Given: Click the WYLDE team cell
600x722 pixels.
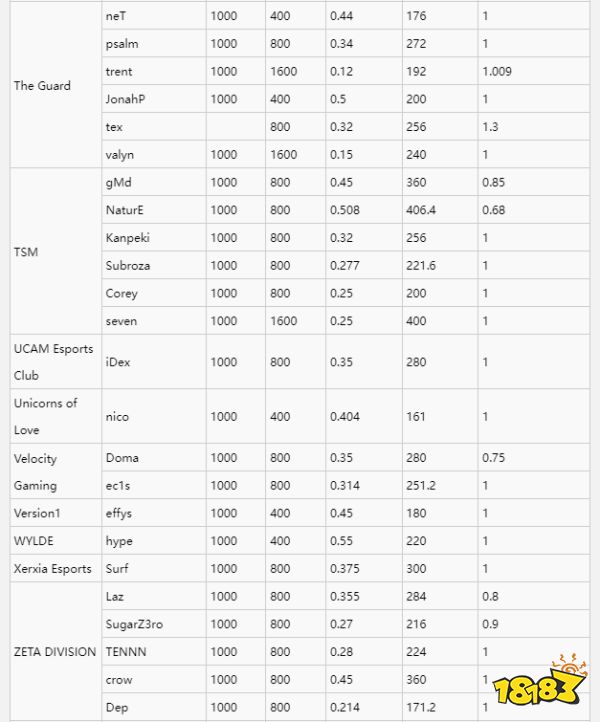Looking at the screenshot, I should tap(34, 541).
